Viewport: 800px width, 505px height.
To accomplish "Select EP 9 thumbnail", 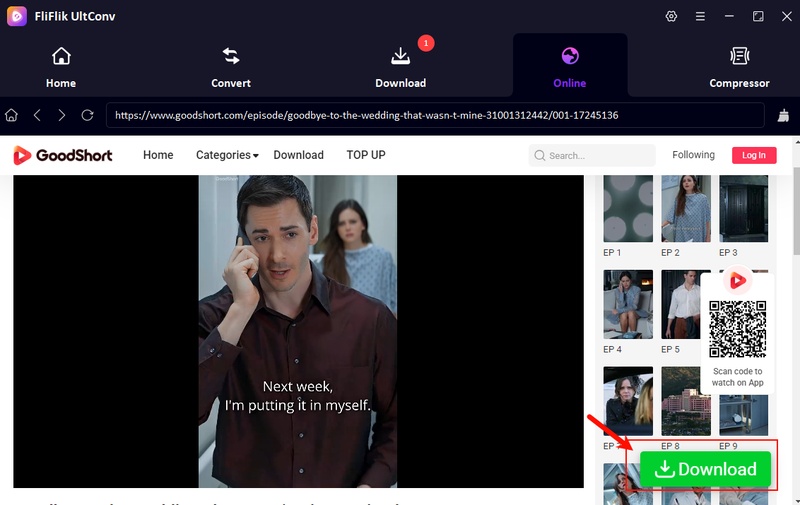I will tap(743, 415).
